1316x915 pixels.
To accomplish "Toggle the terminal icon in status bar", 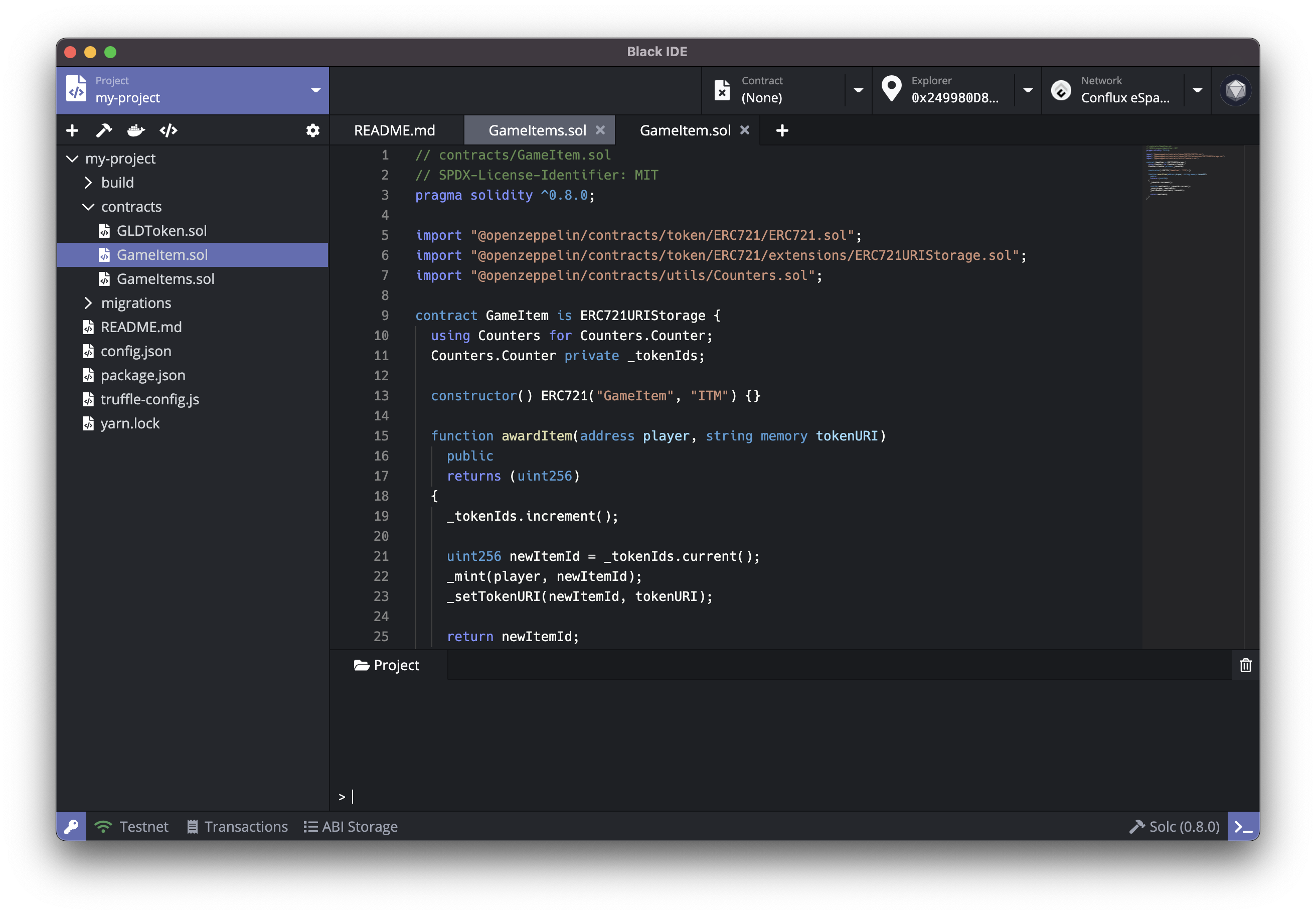I will [1243, 826].
